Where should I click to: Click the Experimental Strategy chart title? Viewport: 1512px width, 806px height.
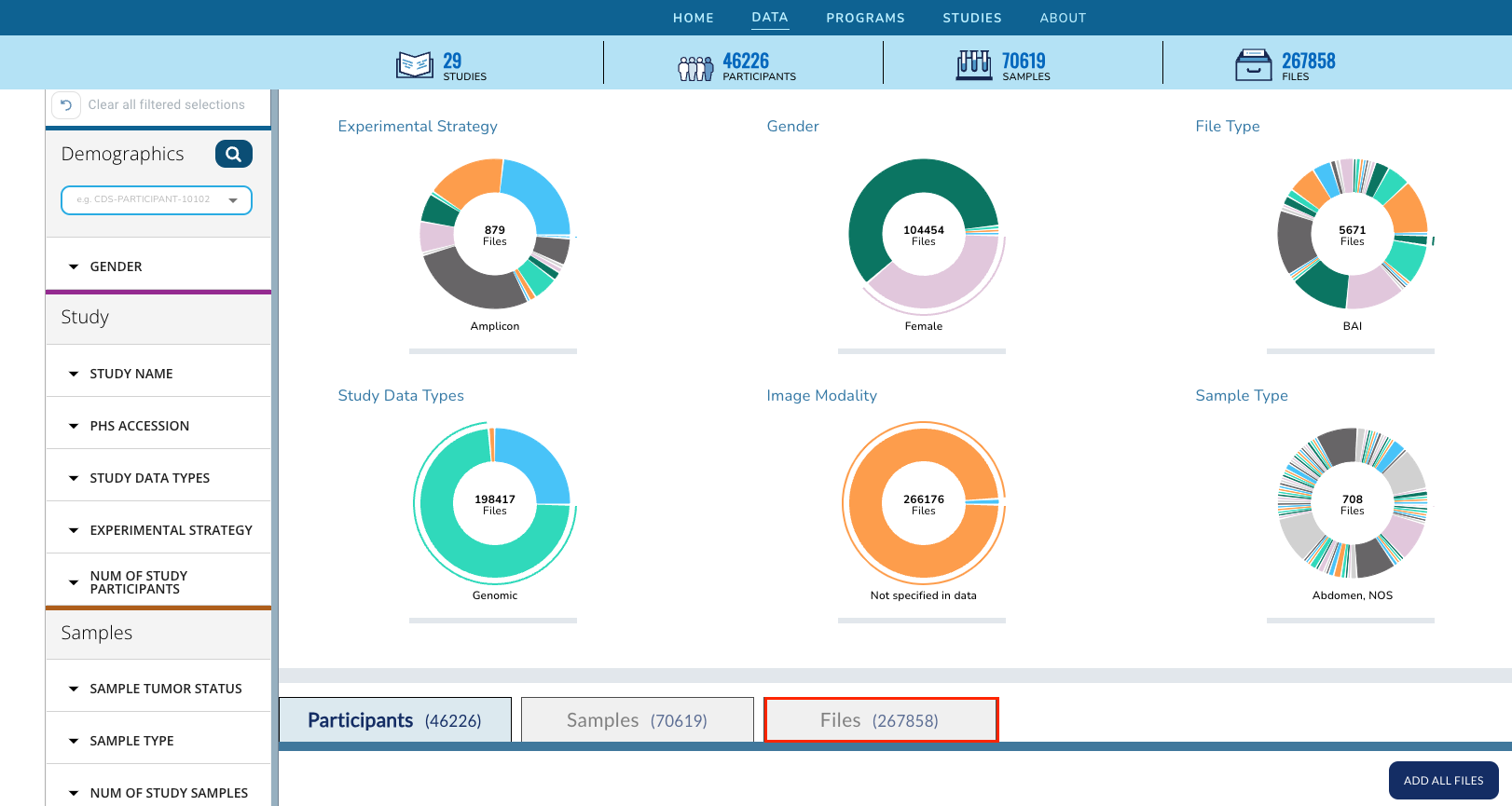click(x=418, y=126)
